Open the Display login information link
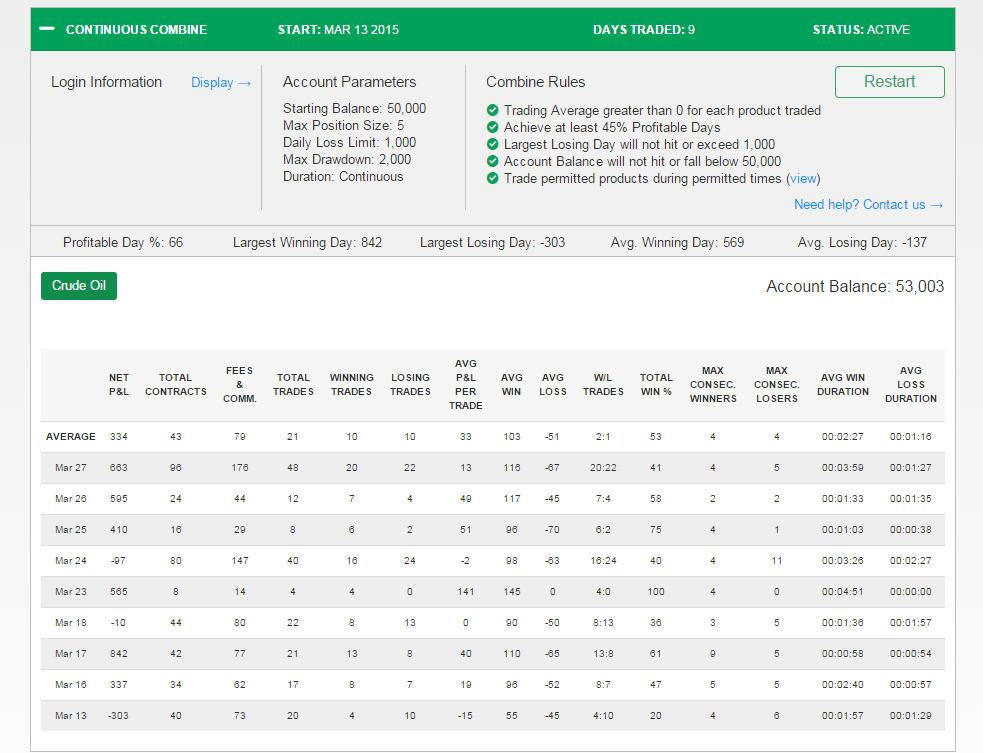 click(x=221, y=83)
